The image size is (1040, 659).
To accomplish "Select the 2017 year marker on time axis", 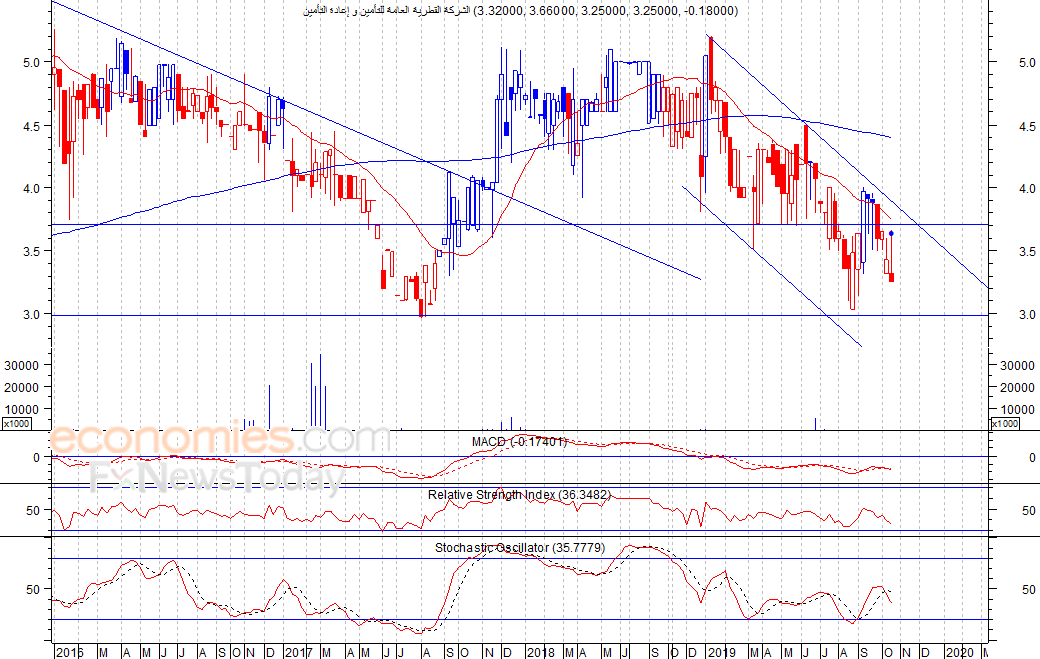I will point(297,652).
